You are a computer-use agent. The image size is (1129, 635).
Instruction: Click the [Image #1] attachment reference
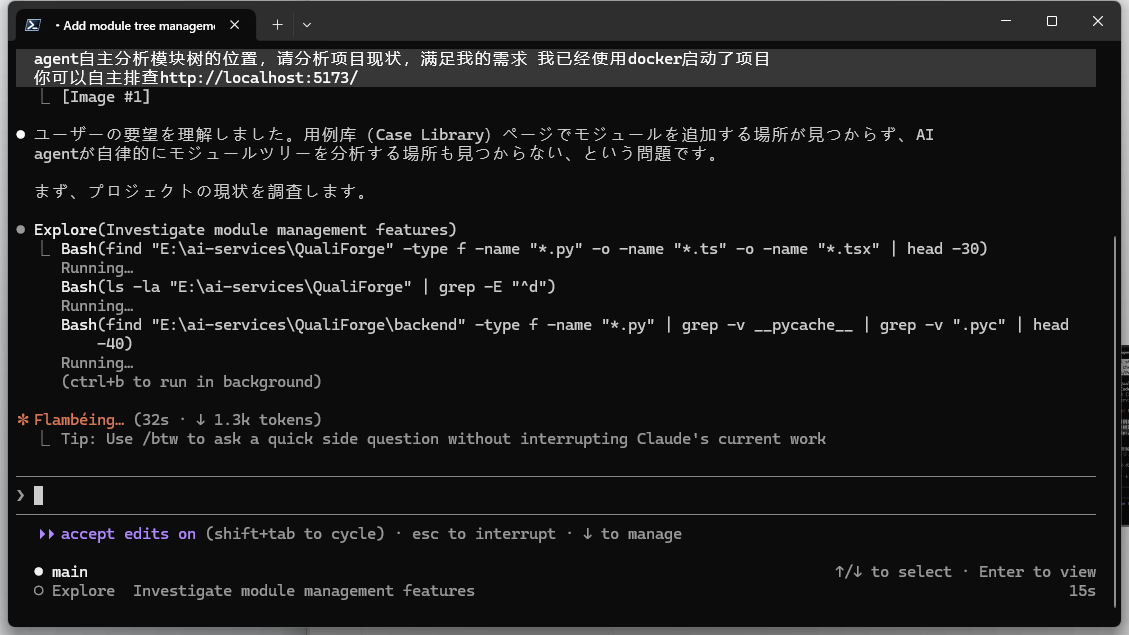(106, 96)
